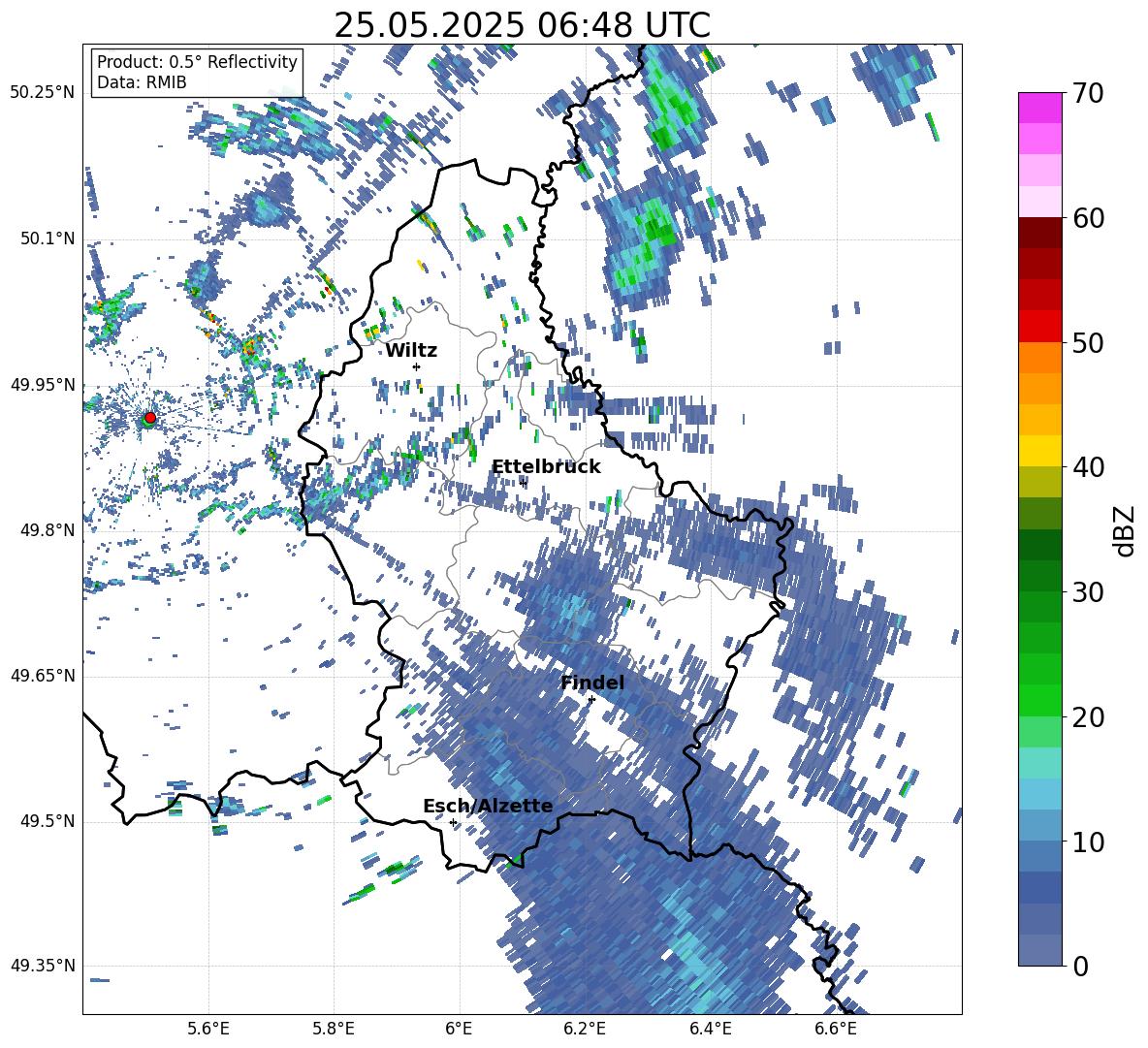
Task: Click the cross marker below Wiltz
Action: click(x=417, y=366)
